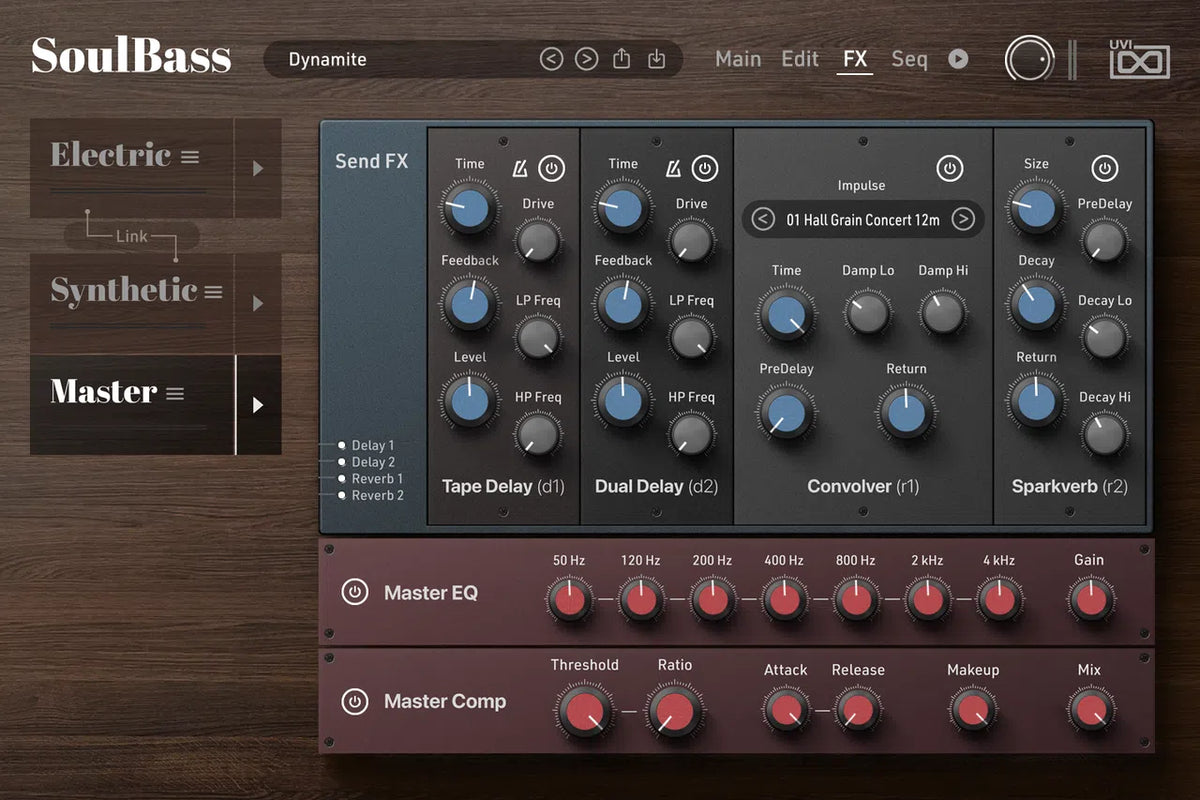Toggle the Tape Delay power button
Viewport: 1200px width, 800px height.
551,168
